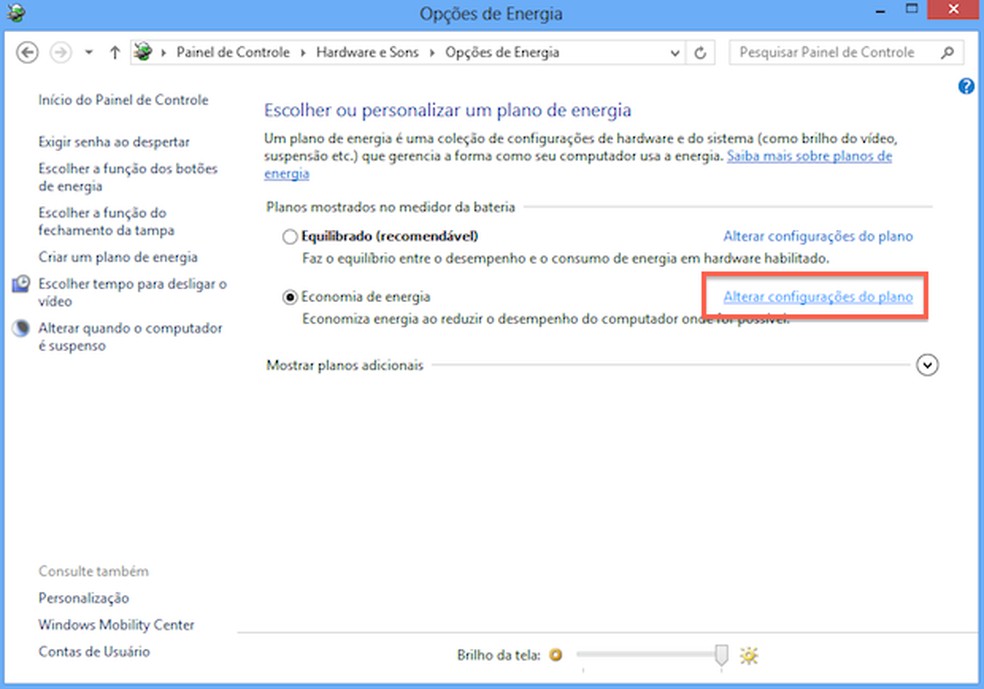This screenshot has width=984, height=689.
Task: Click Opções de Energia in the breadcrumb
Action: point(502,52)
